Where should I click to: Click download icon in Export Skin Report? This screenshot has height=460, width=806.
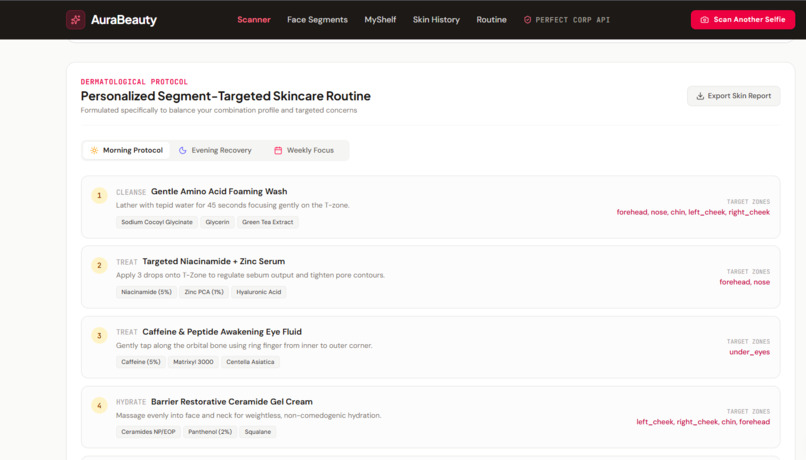click(x=700, y=96)
